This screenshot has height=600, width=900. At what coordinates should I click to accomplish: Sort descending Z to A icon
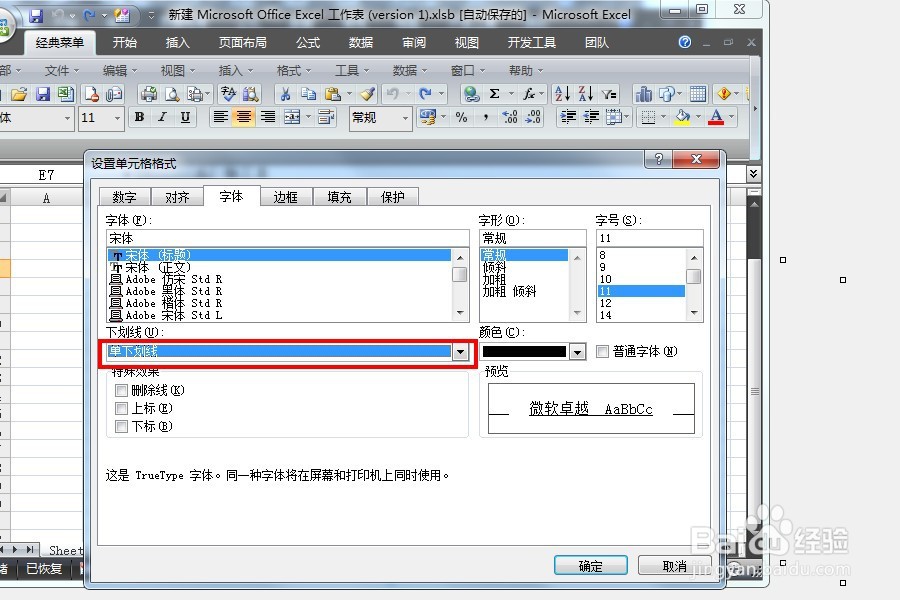click(x=585, y=94)
